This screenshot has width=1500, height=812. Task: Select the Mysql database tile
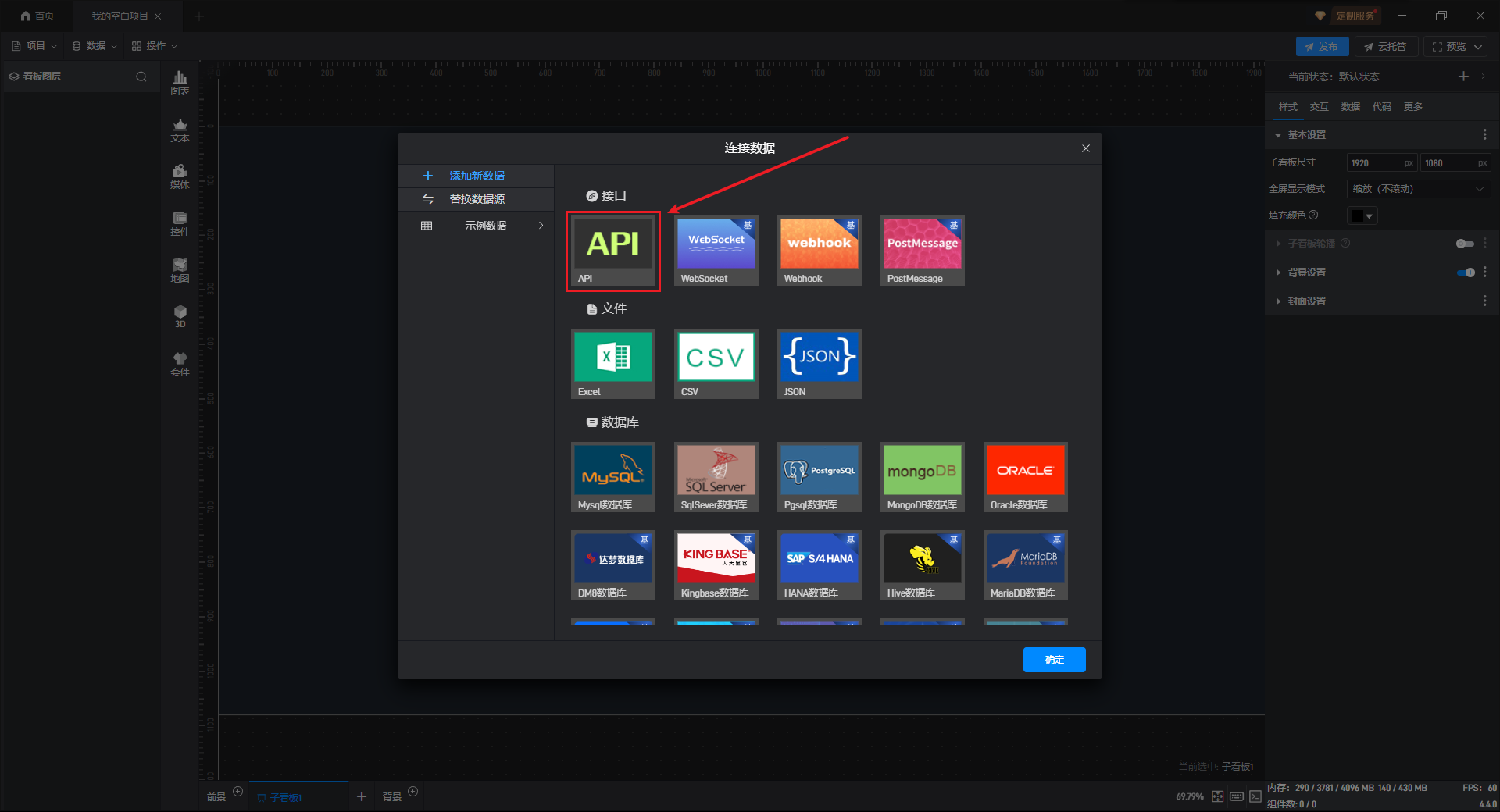[x=613, y=477]
